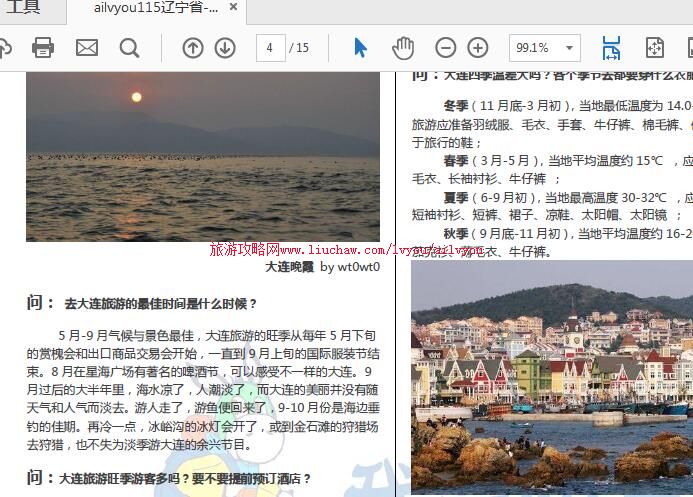The image size is (693, 497).
Task: Zoom in with the plus button
Action: [x=478, y=47]
